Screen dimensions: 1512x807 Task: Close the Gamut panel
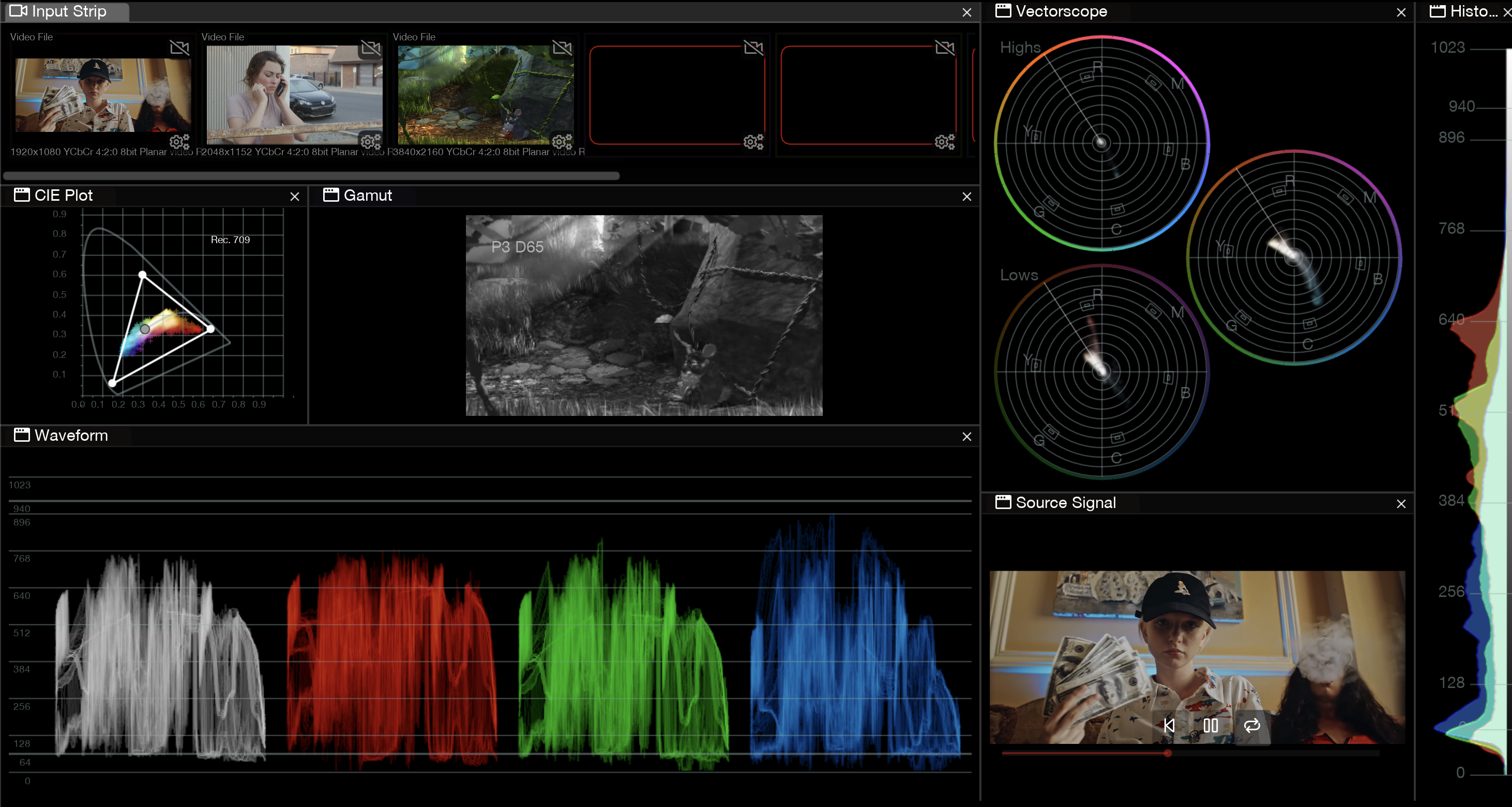966,197
